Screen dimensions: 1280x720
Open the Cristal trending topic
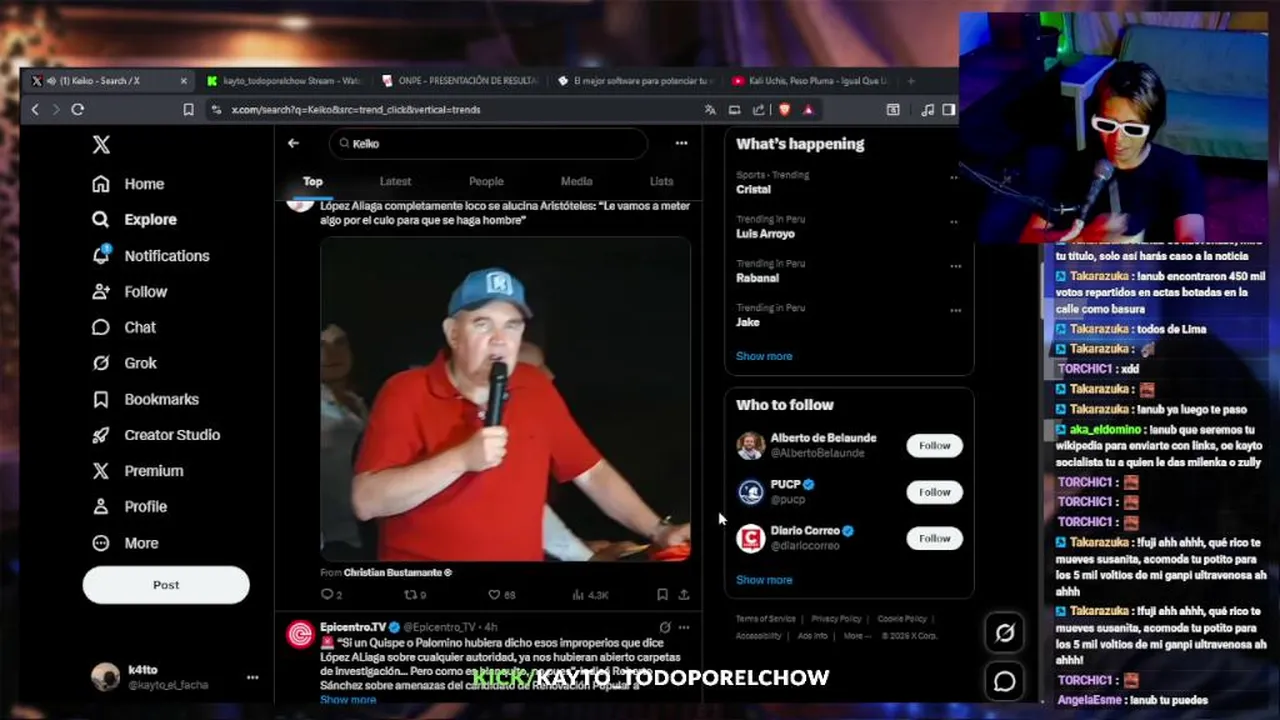tap(754, 189)
